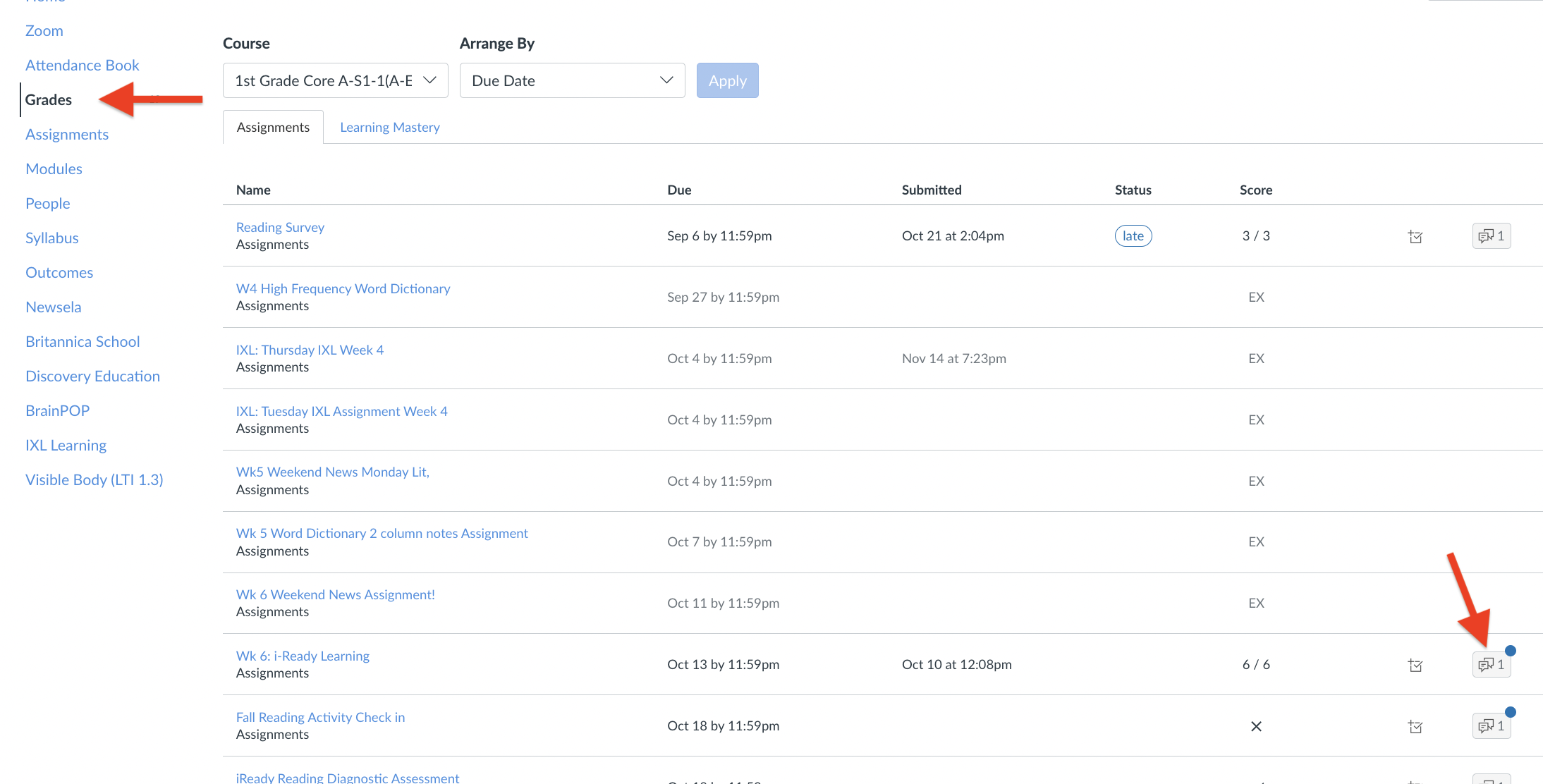The width and height of the screenshot is (1543, 784).
Task: Click submitted date Oct 10 at 12:08pm
Action: point(956,665)
